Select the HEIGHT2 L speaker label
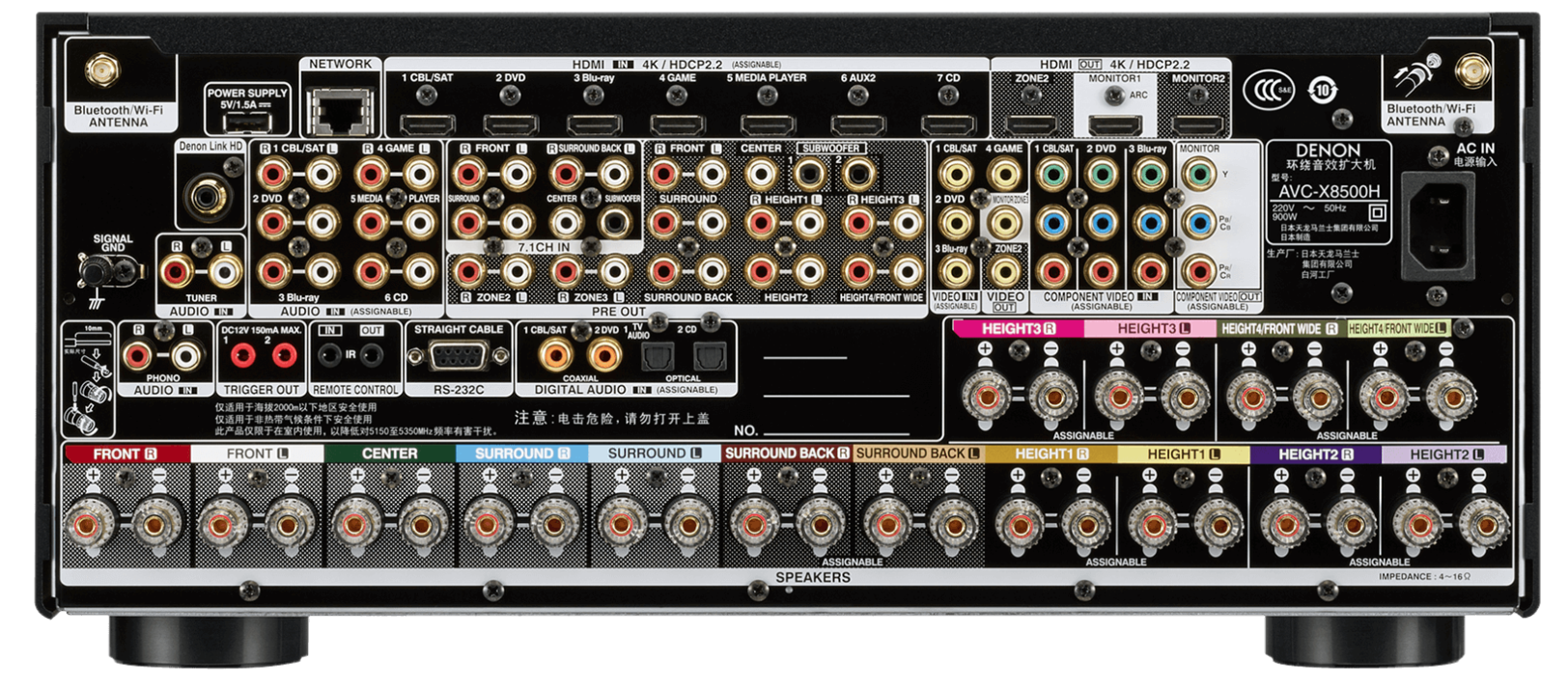This screenshot has width=1568, height=689. [x=1444, y=454]
